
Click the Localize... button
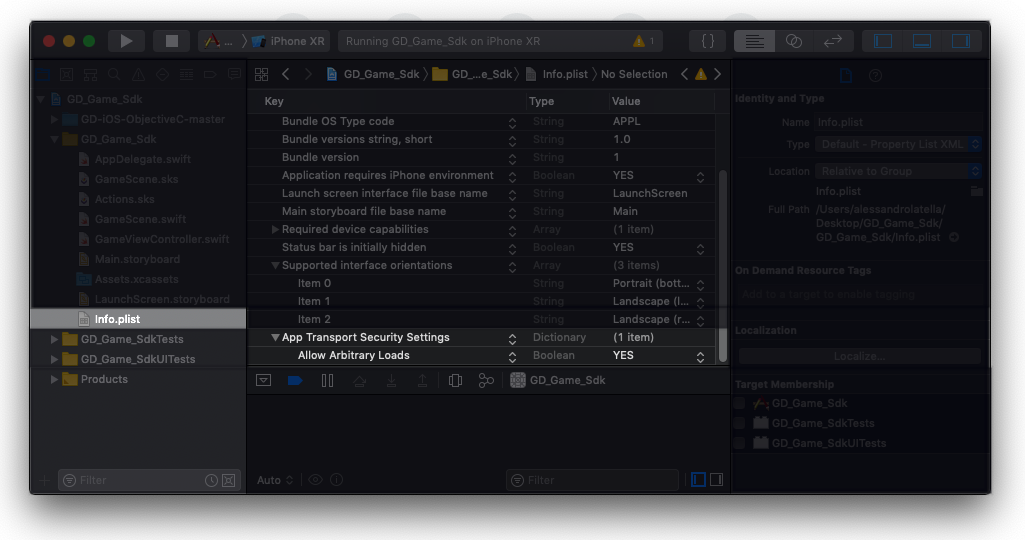[x=859, y=356]
